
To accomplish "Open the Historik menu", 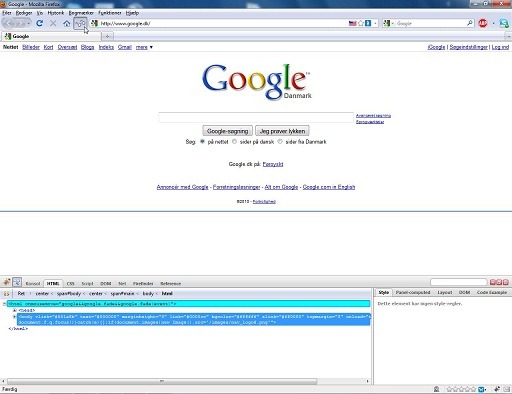I will point(56,13).
